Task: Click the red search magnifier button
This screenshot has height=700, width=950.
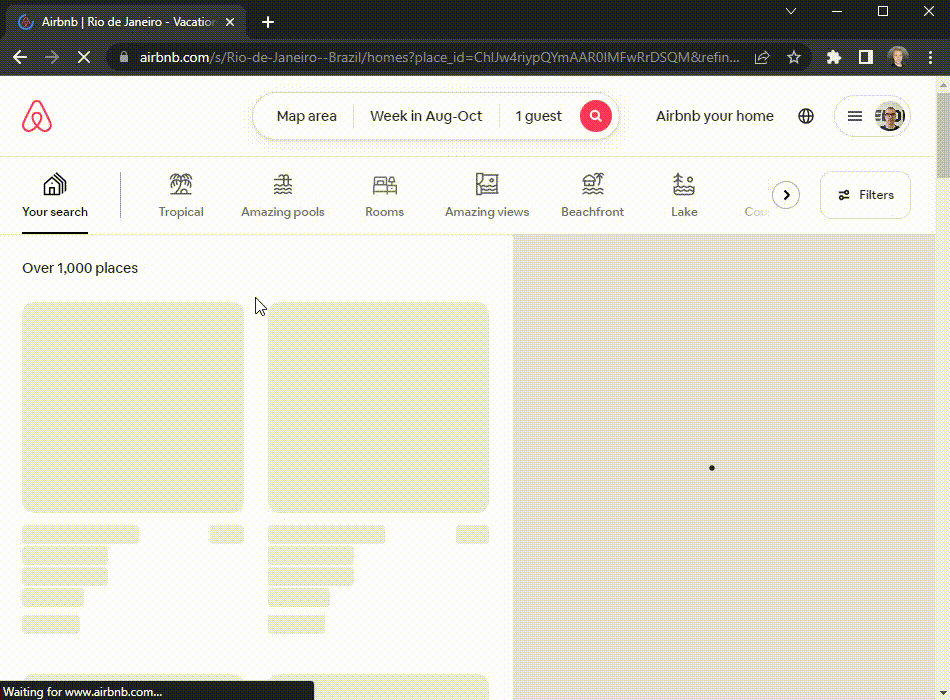Action: pyautogui.click(x=596, y=116)
